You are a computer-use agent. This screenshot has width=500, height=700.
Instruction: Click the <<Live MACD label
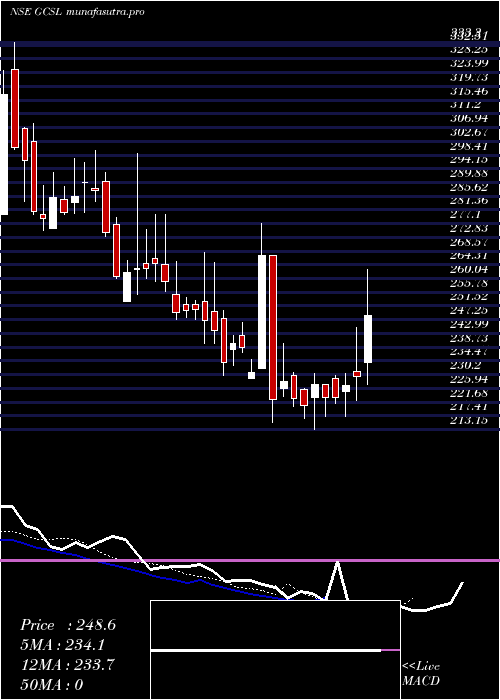(x=421, y=673)
